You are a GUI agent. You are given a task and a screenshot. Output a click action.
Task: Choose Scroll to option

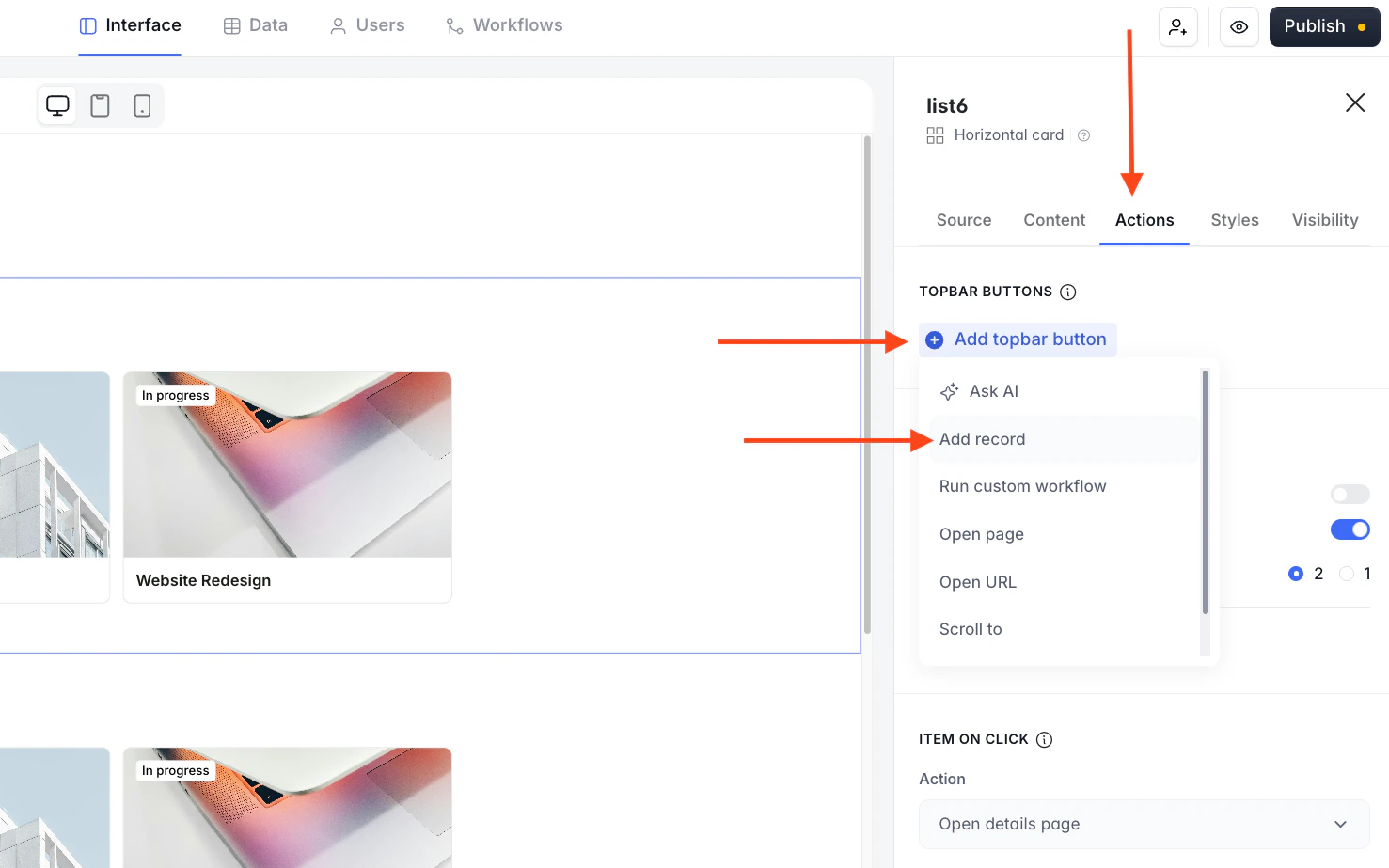coord(1065,629)
